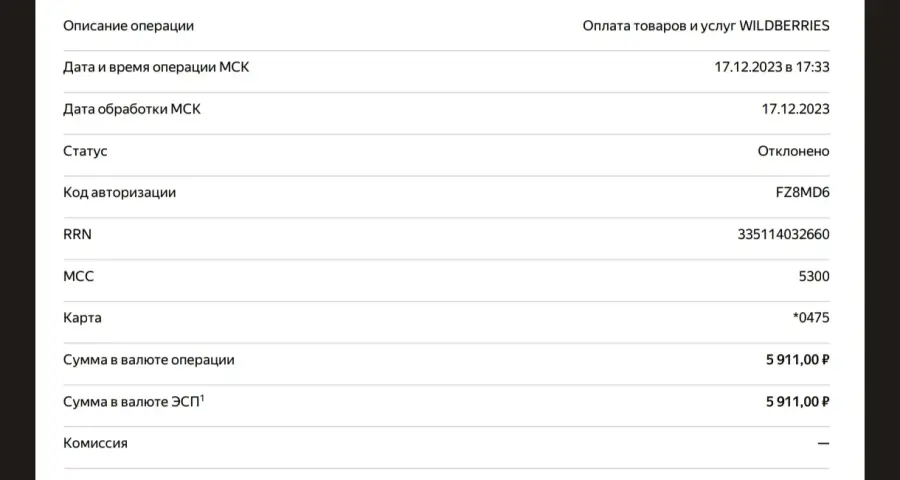This screenshot has height=480, width=900.
Task: Select the RRN number 335114032660
Action: pyautogui.click(x=783, y=234)
